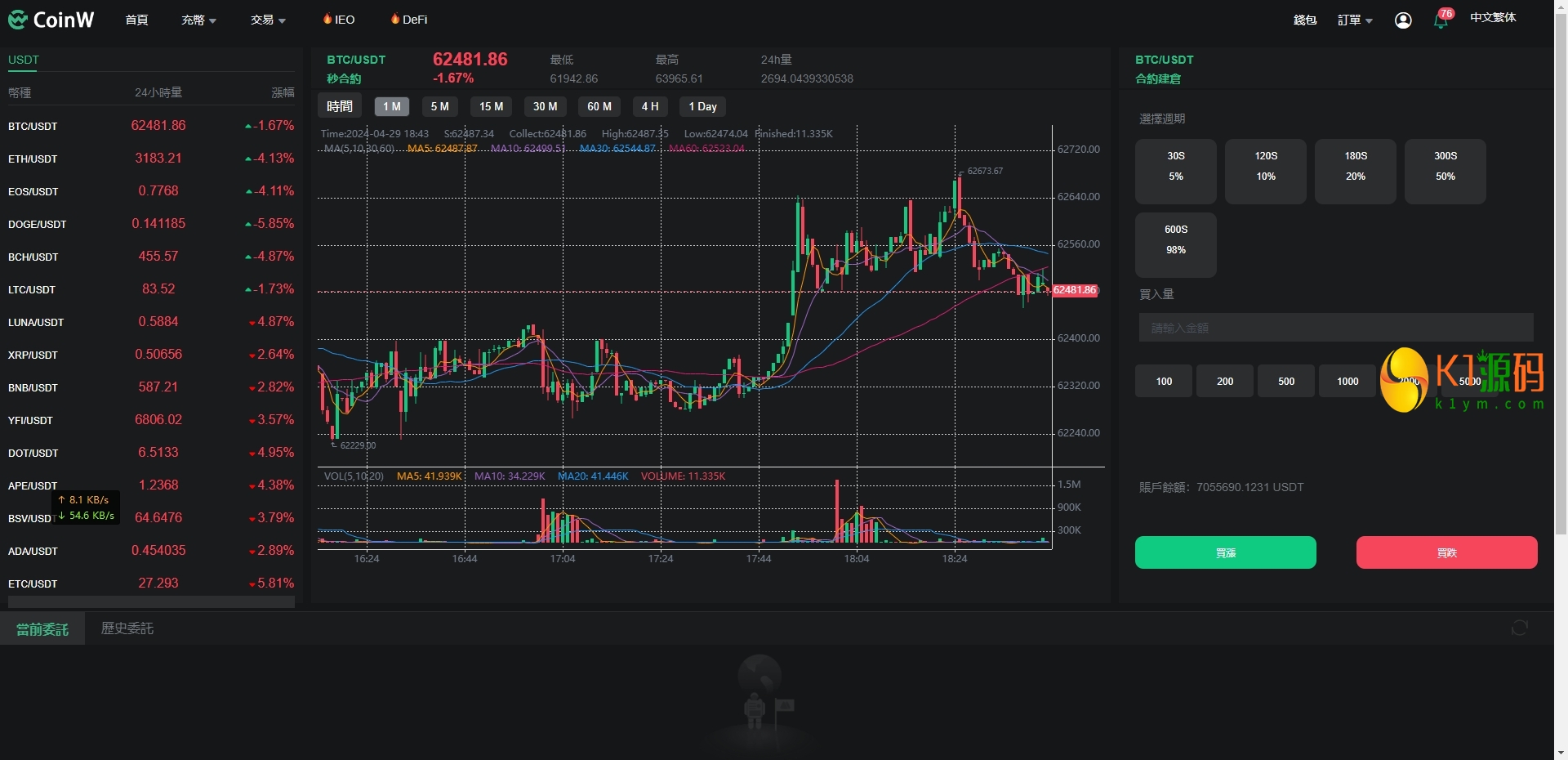Image resolution: width=1568 pixels, height=760 pixels.
Task: Go to the 首頁 home page
Action: pos(136,20)
